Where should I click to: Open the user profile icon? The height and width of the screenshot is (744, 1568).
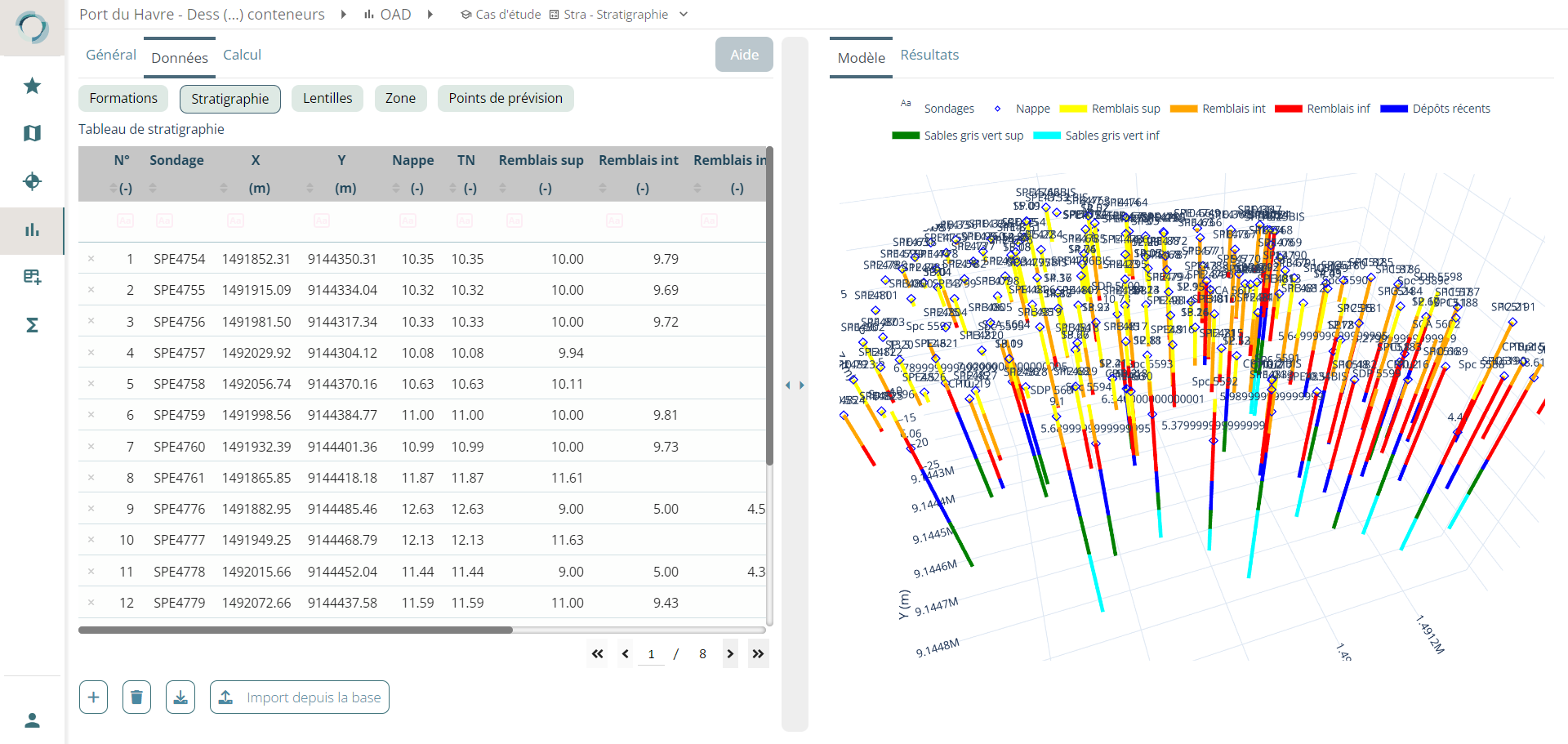pyautogui.click(x=32, y=720)
